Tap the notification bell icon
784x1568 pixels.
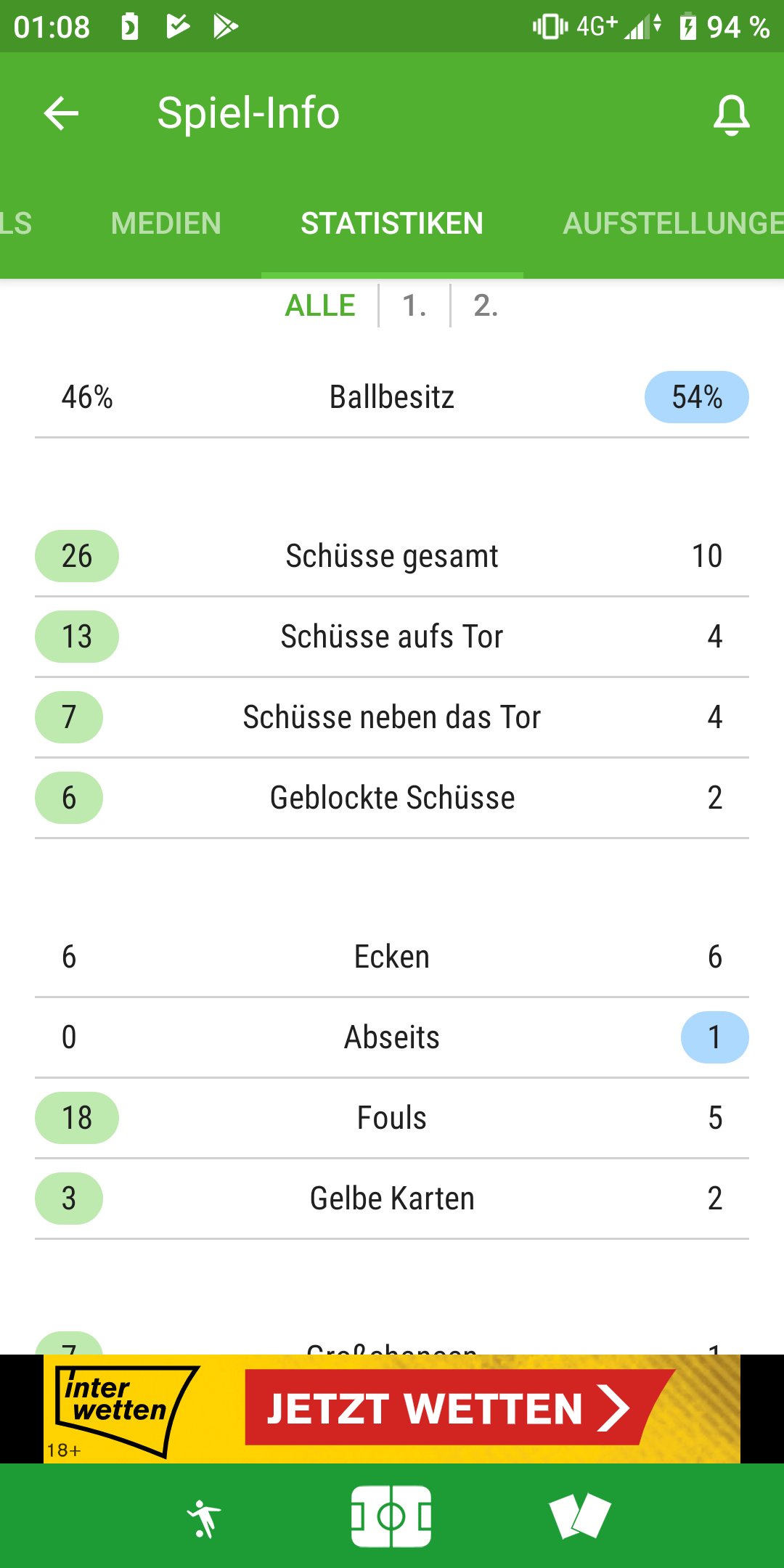click(x=731, y=115)
